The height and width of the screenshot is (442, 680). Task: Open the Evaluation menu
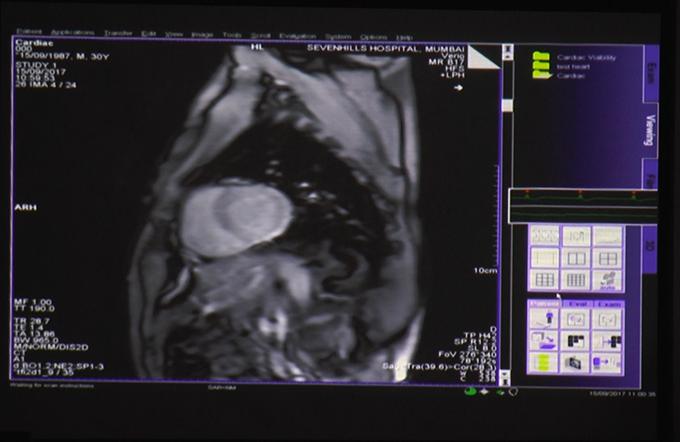(x=298, y=36)
